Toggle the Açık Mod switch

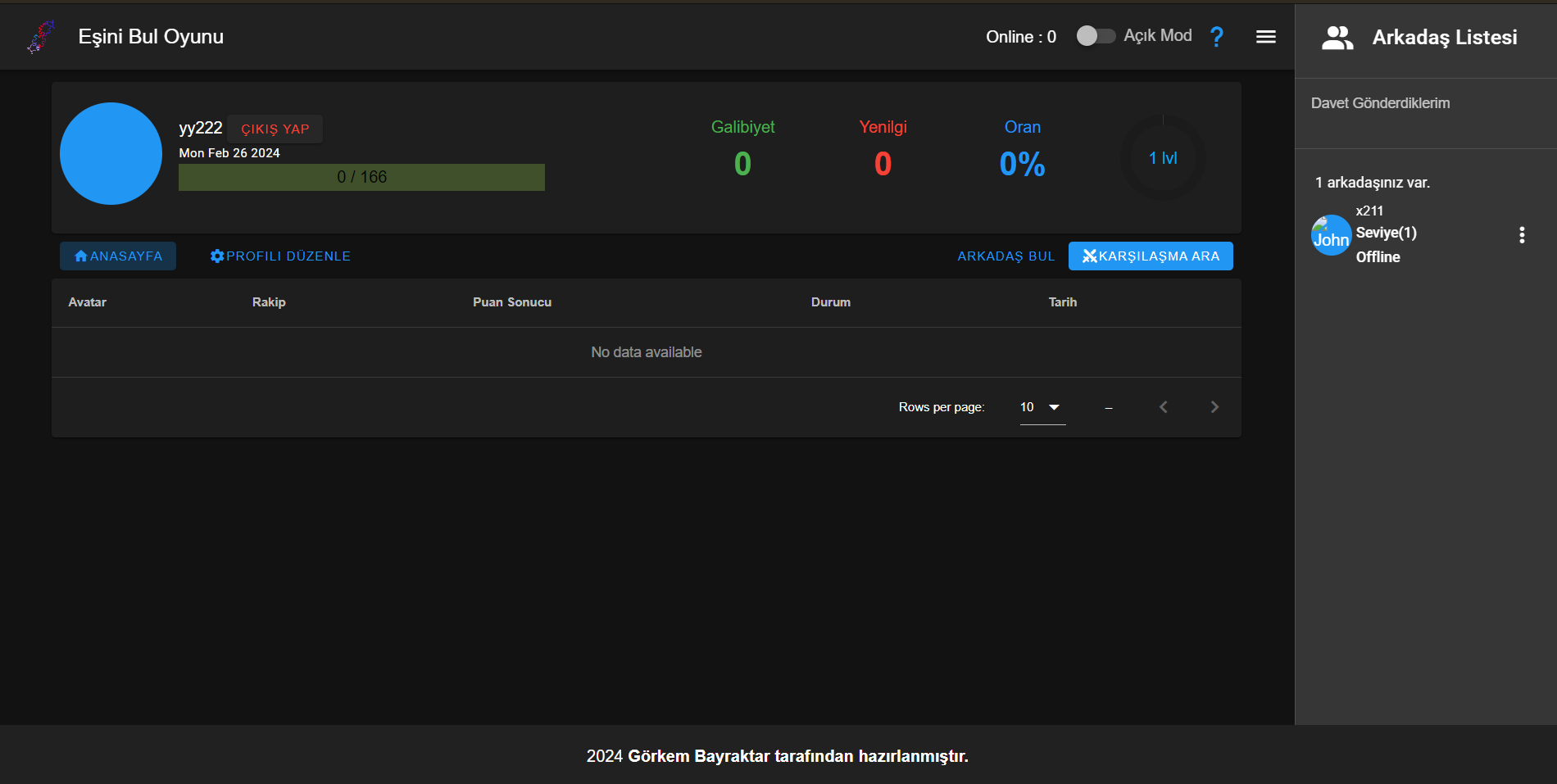pyautogui.click(x=1096, y=36)
